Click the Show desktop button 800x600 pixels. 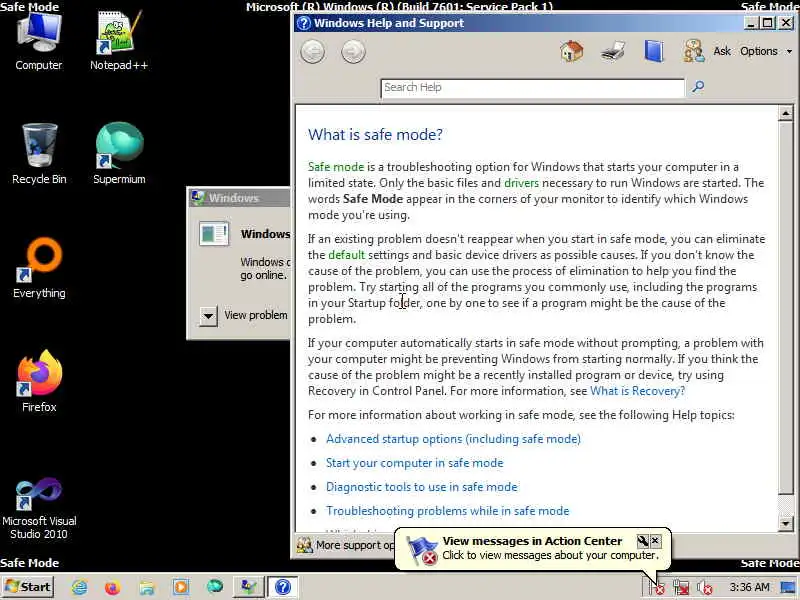(789, 587)
